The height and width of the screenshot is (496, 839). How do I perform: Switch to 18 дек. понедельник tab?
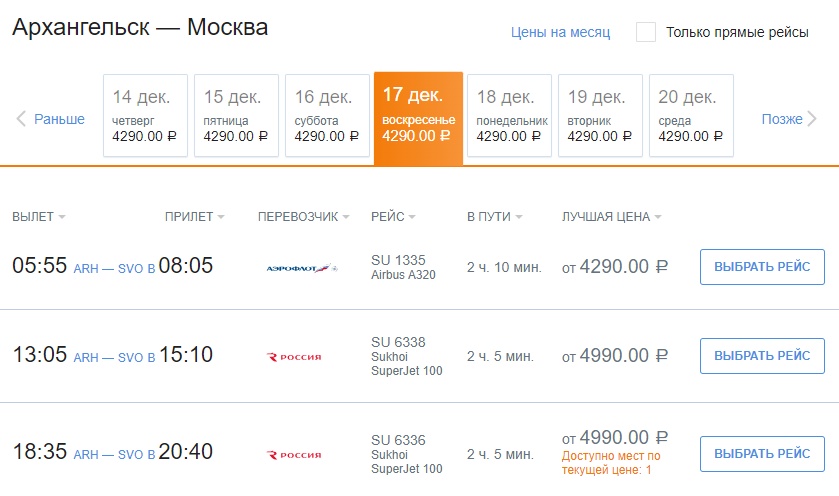point(509,115)
